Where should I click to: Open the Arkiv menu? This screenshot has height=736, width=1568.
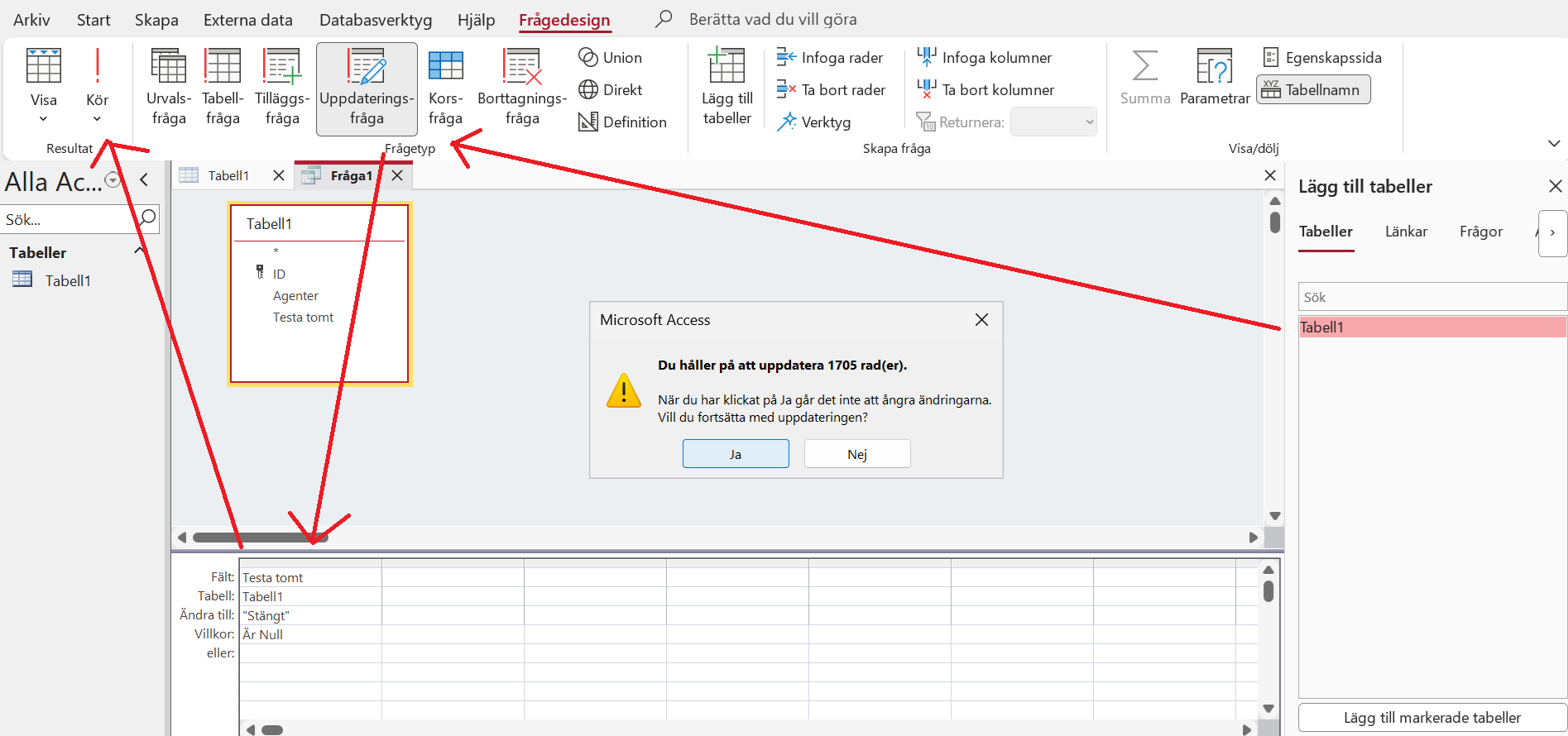pyautogui.click(x=31, y=20)
